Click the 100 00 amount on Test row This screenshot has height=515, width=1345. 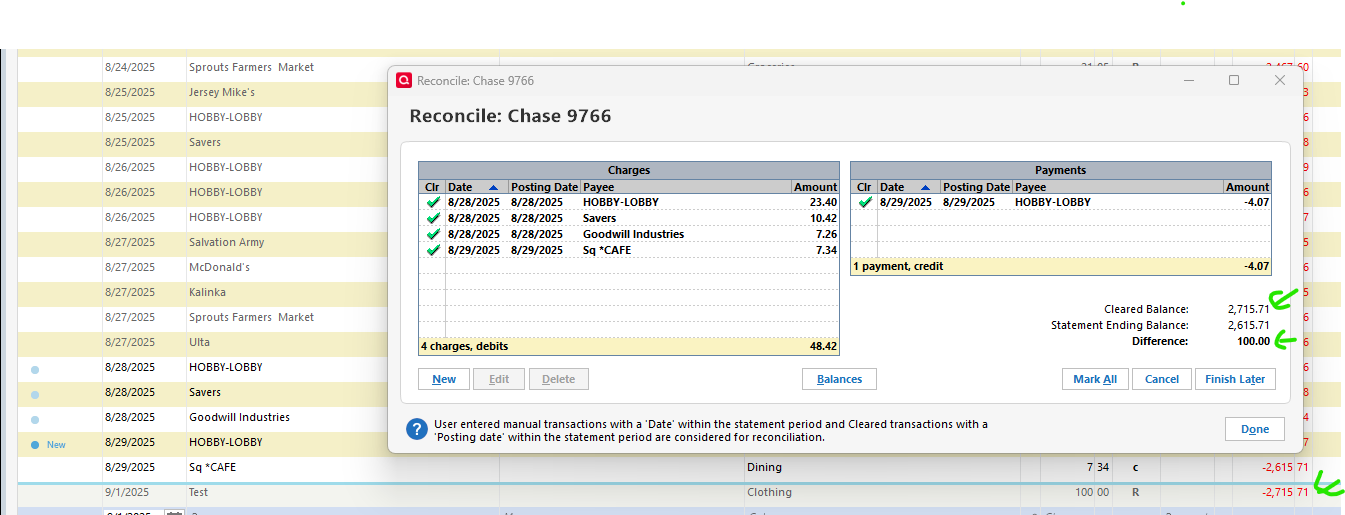(1092, 492)
